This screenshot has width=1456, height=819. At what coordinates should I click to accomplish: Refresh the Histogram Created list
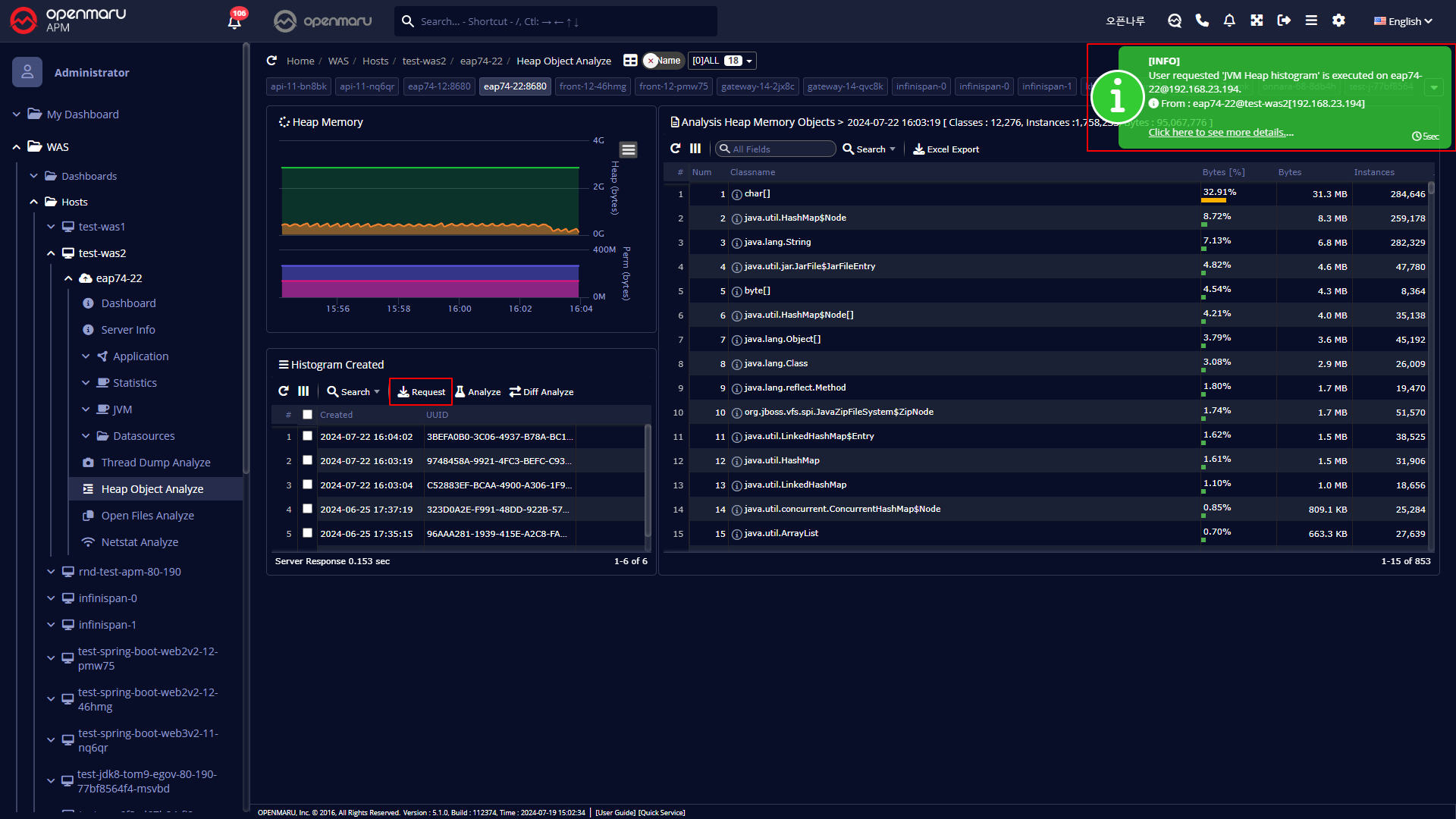284,391
